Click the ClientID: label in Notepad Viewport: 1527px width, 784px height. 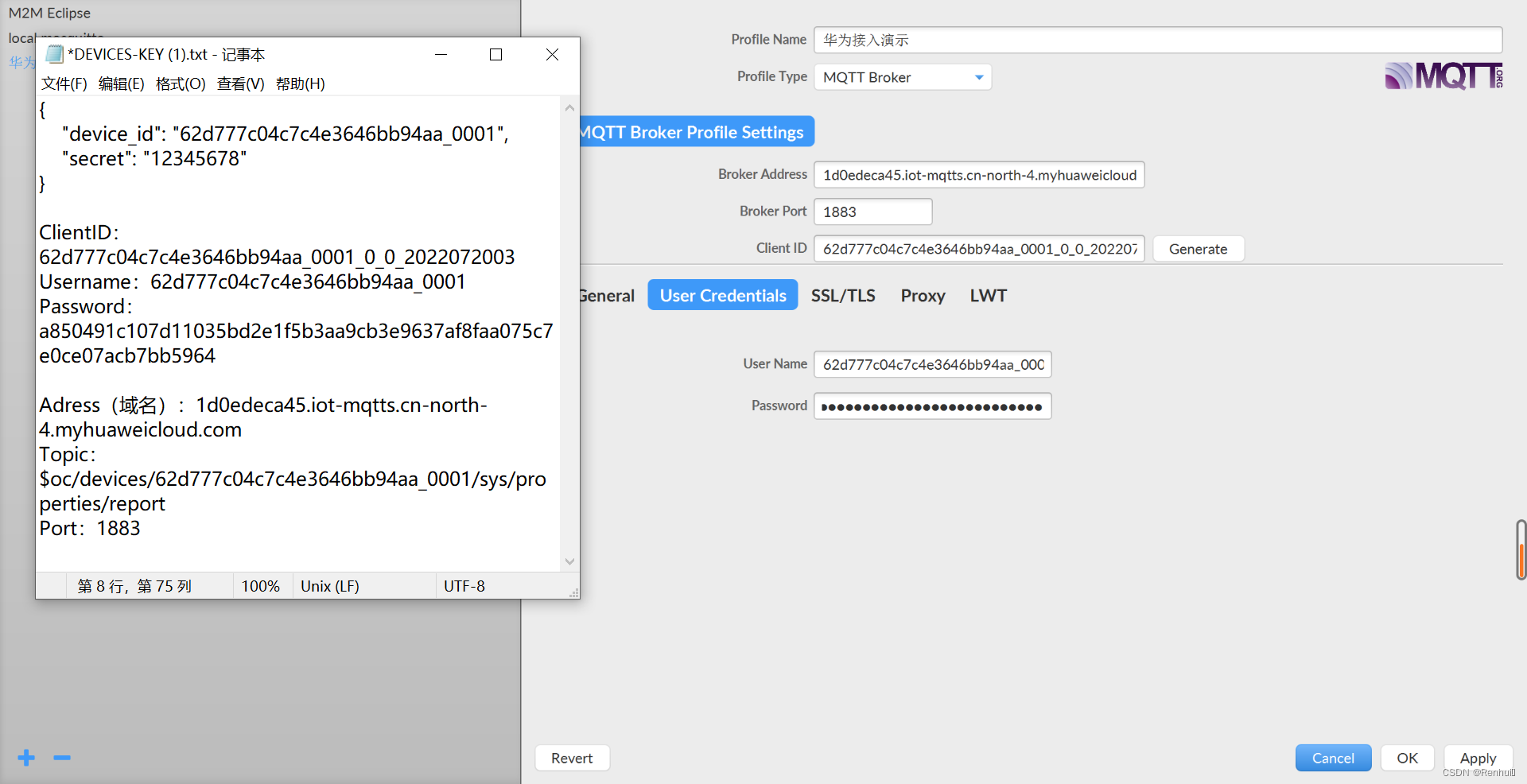click(79, 232)
